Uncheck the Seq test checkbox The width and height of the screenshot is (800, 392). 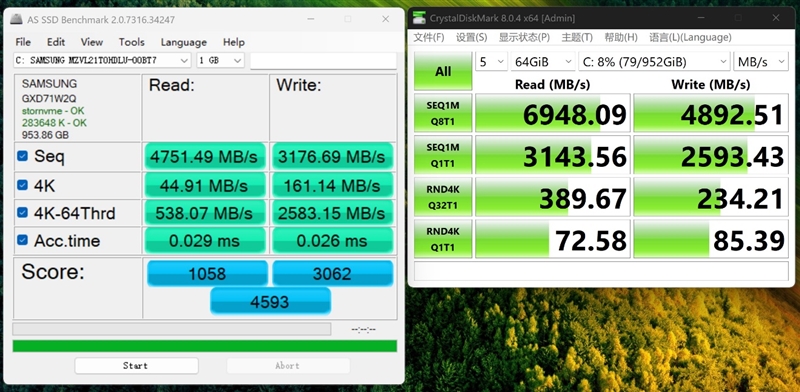click(22, 156)
